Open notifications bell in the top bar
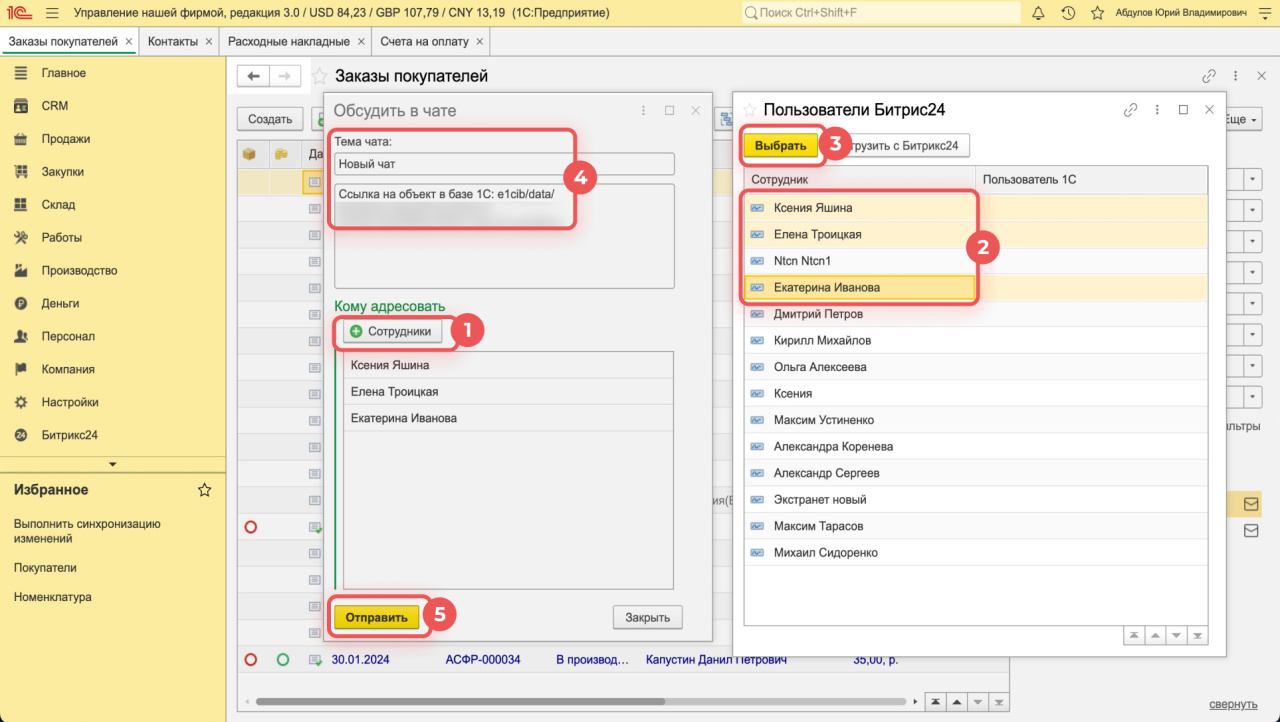Image resolution: width=1280 pixels, height=722 pixels. [1038, 13]
